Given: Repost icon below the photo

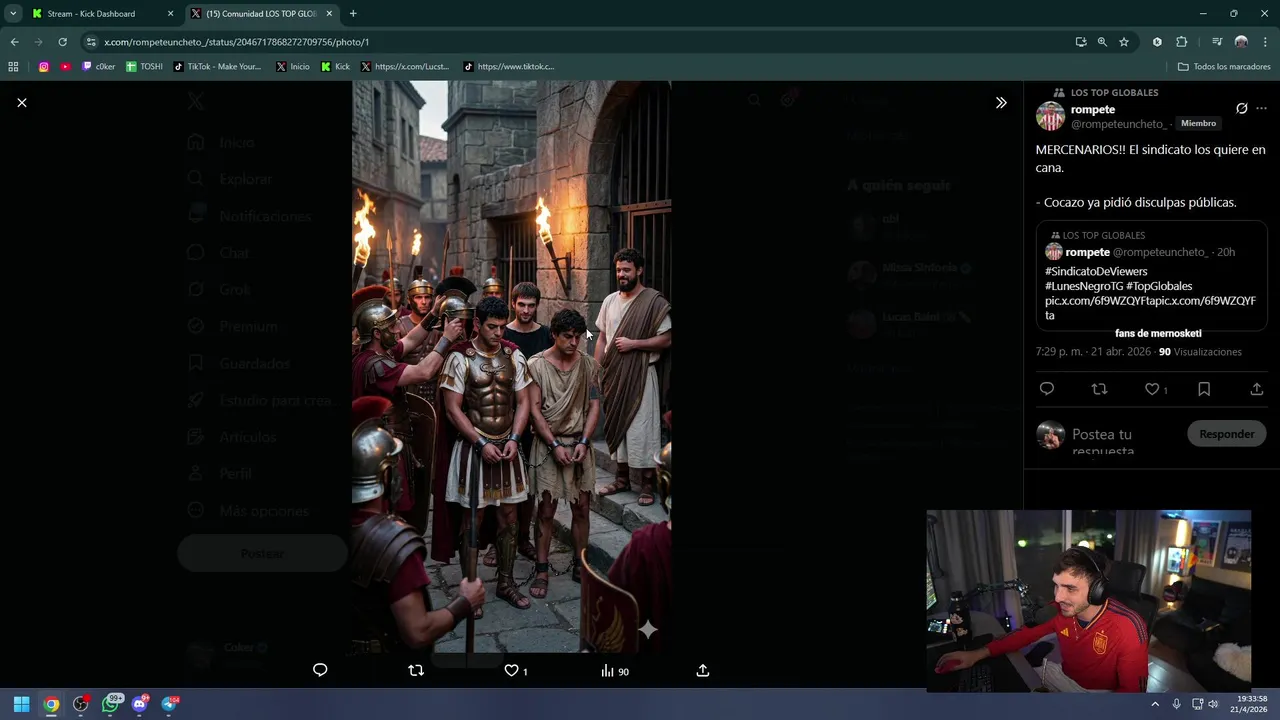Looking at the screenshot, I should tap(416, 670).
